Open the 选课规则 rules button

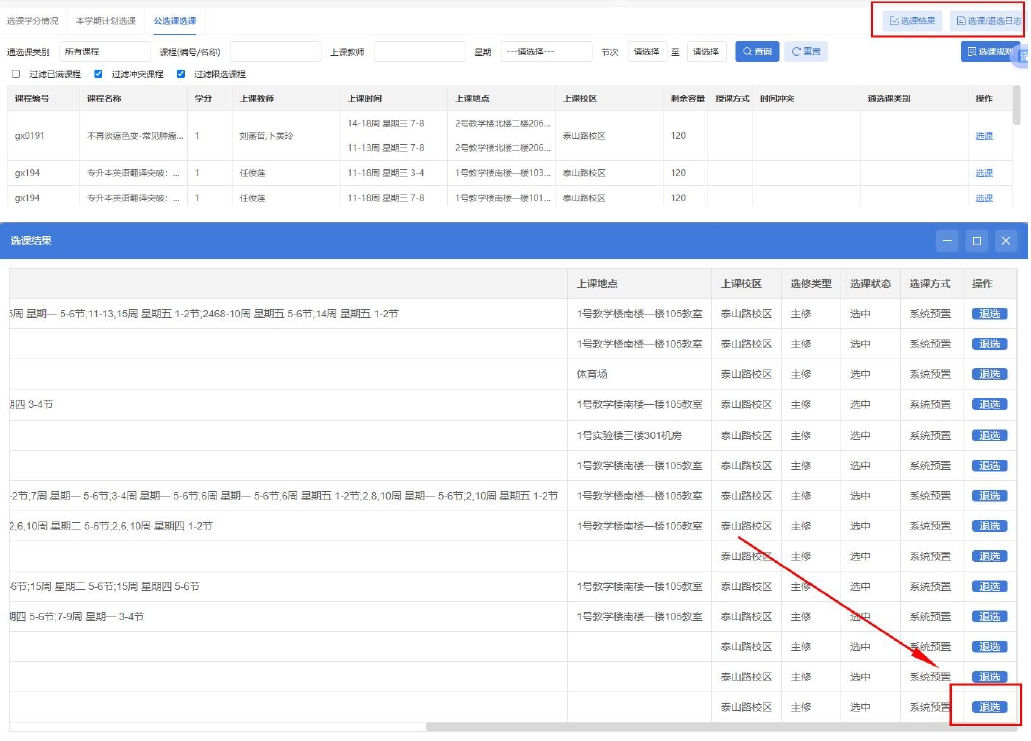pos(990,52)
